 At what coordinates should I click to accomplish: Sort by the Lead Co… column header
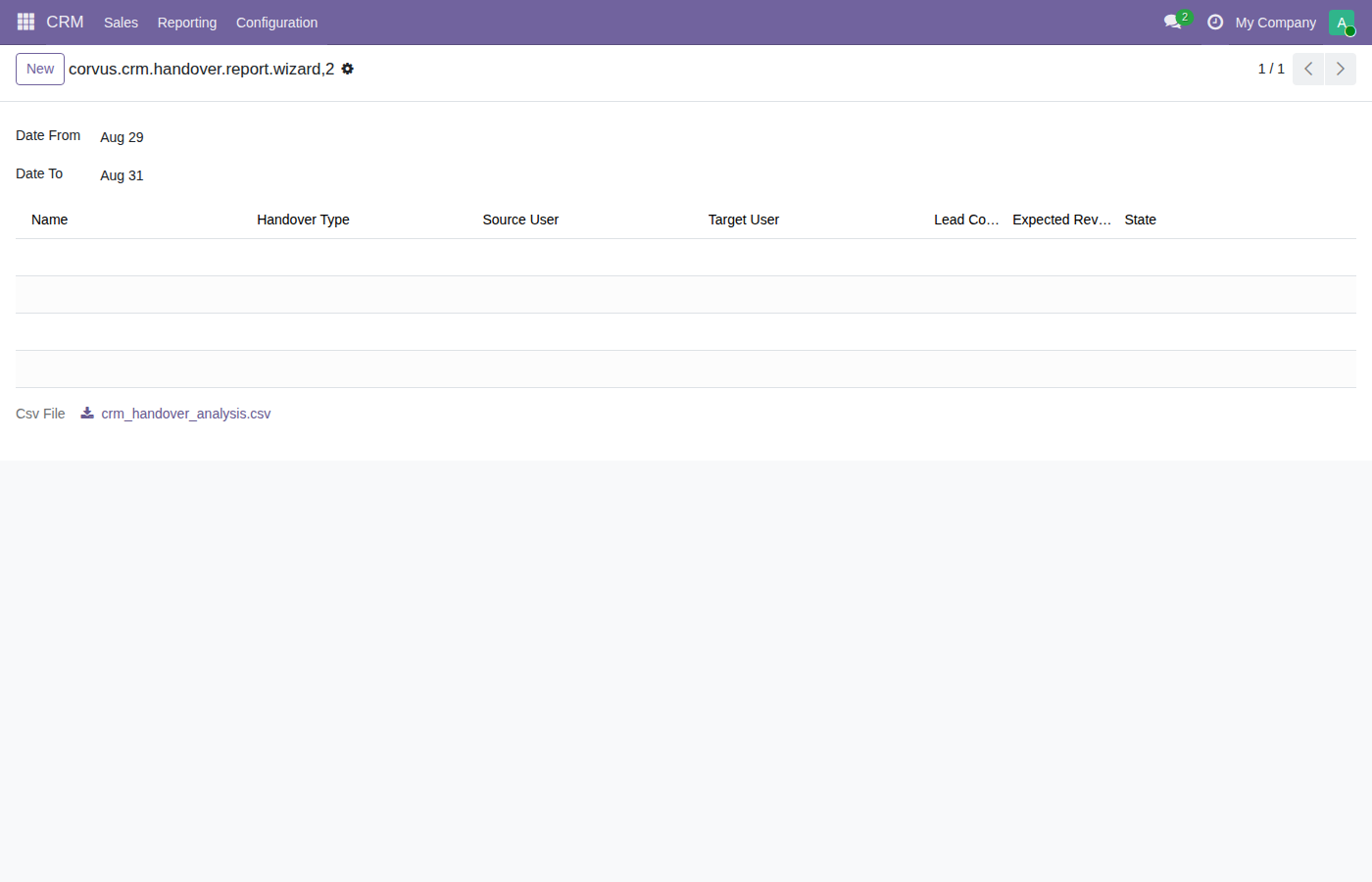click(966, 220)
